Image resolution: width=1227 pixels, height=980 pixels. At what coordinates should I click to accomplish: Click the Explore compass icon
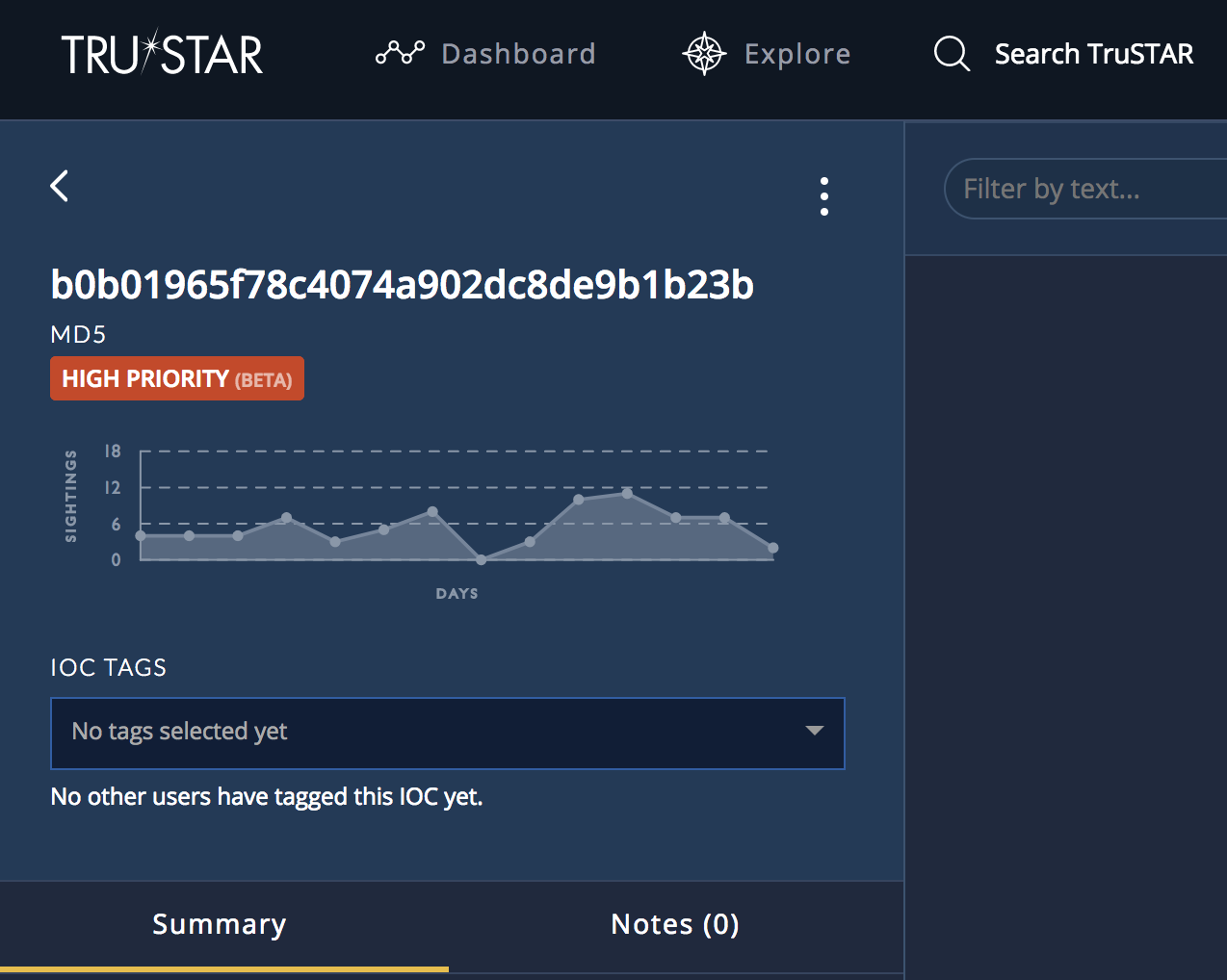[x=704, y=54]
